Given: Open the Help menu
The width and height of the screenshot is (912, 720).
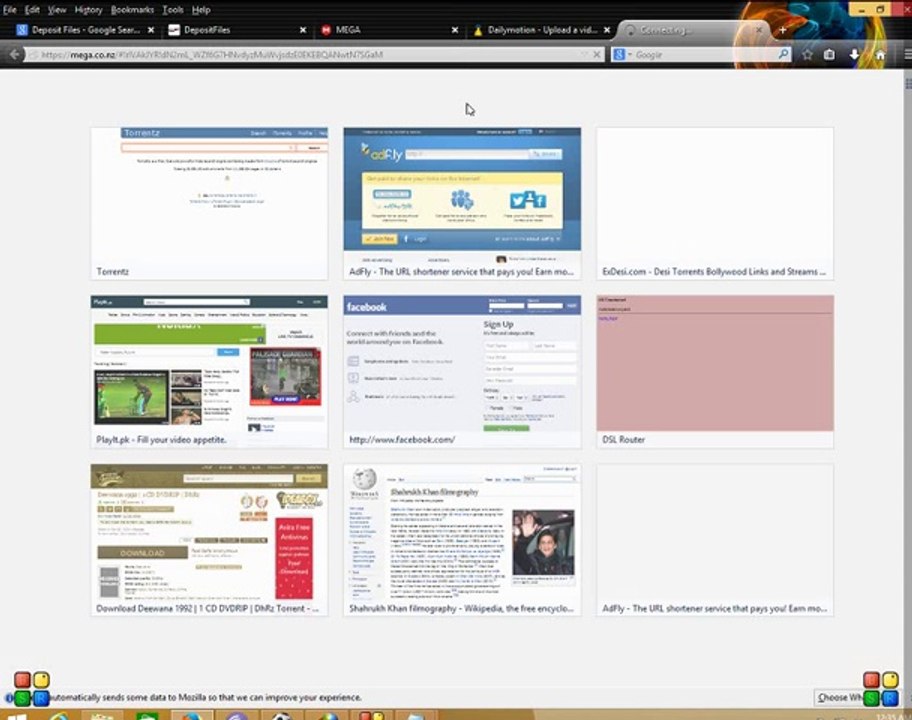Looking at the screenshot, I should click(201, 9).
